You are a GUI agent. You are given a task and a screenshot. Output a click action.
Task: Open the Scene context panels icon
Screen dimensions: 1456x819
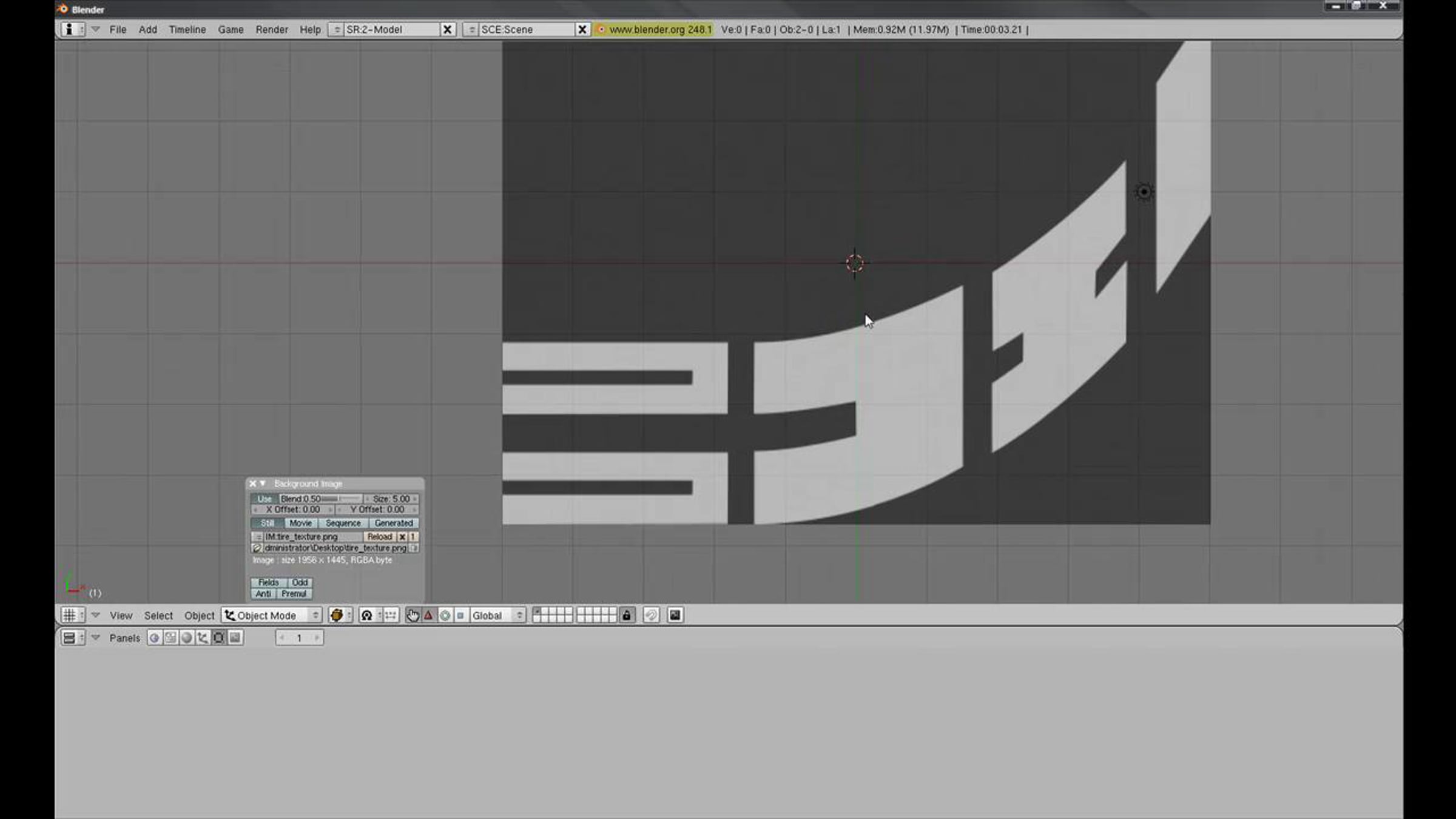235,638
